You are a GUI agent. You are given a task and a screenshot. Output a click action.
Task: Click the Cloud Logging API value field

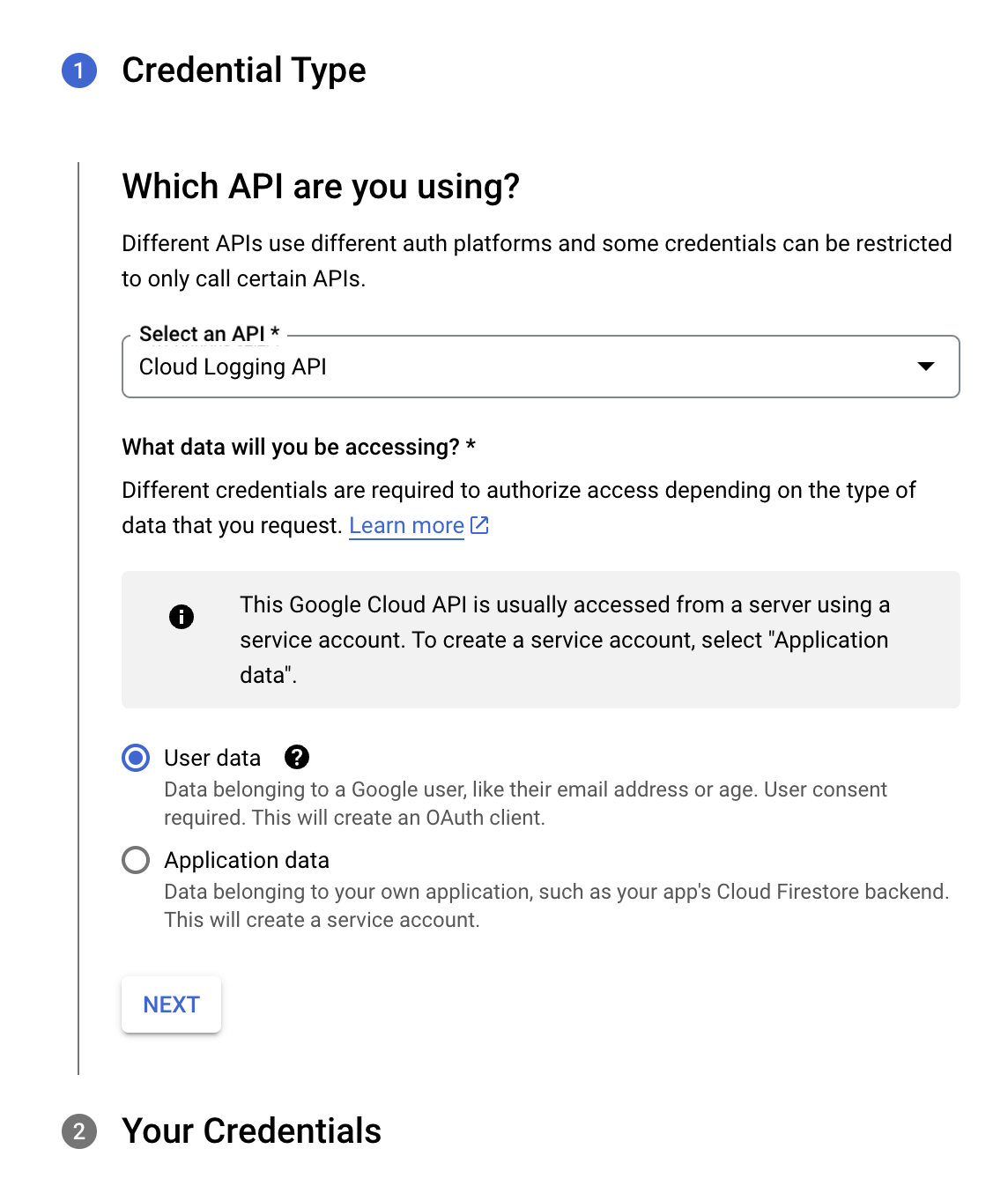pos(233,367)
